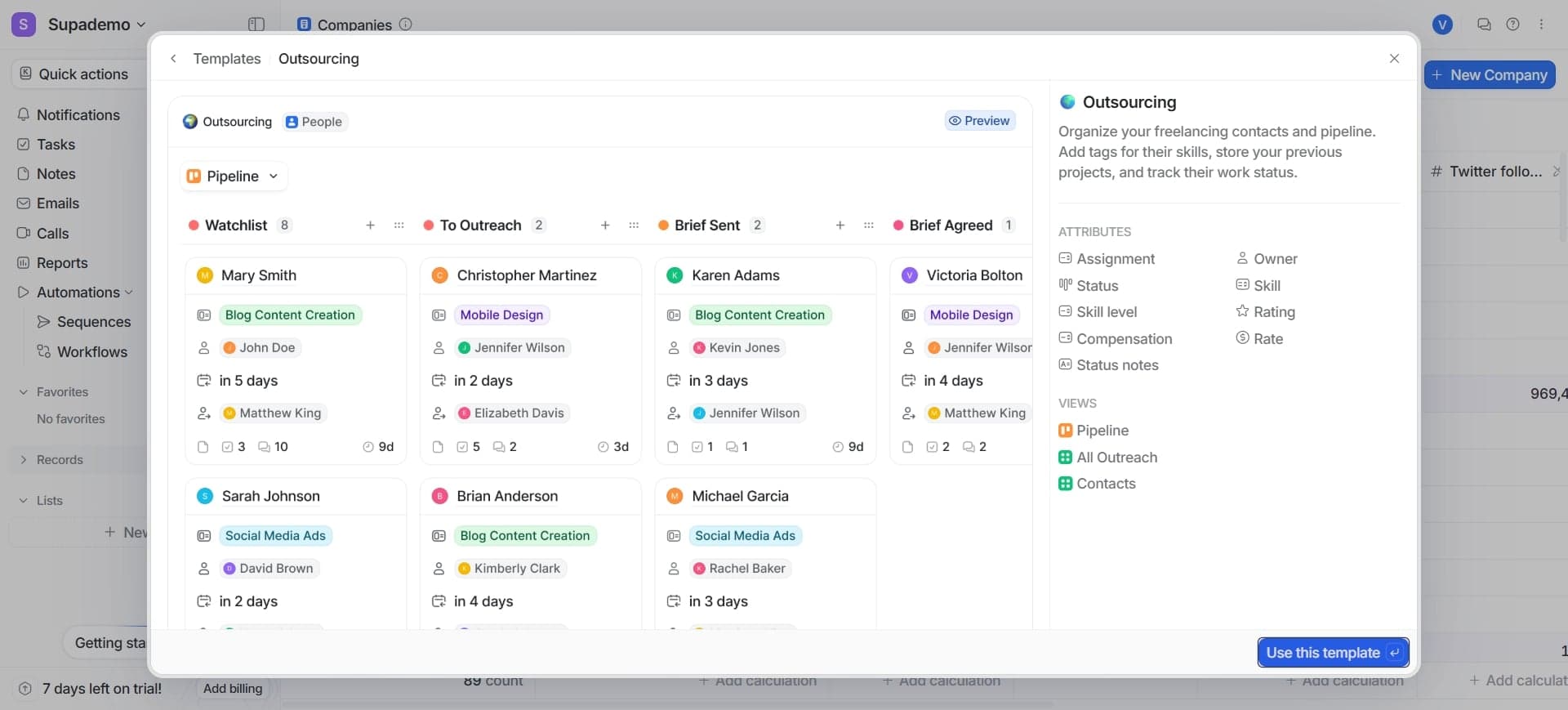Open Watchlist column options dots
This screenshot has width=1568, height=710.
399,226
